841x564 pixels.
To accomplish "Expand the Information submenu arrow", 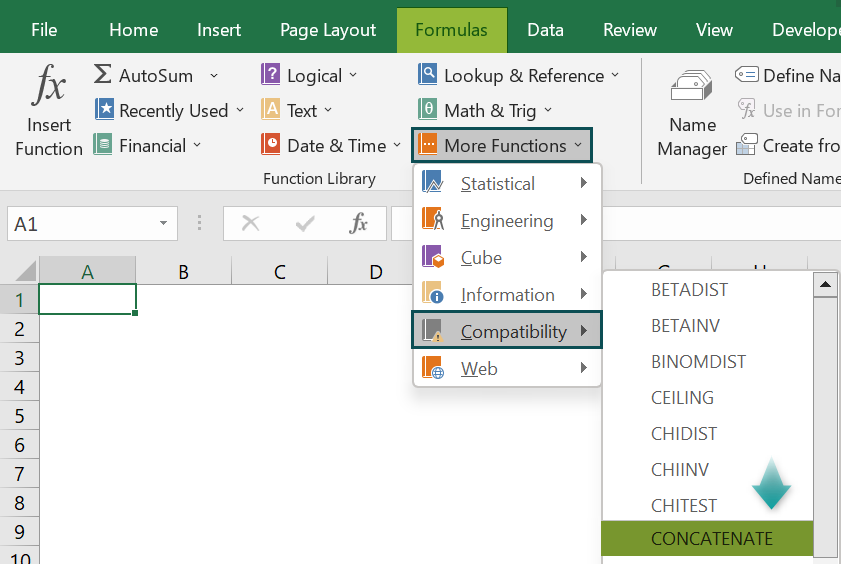I will (584, 294).
